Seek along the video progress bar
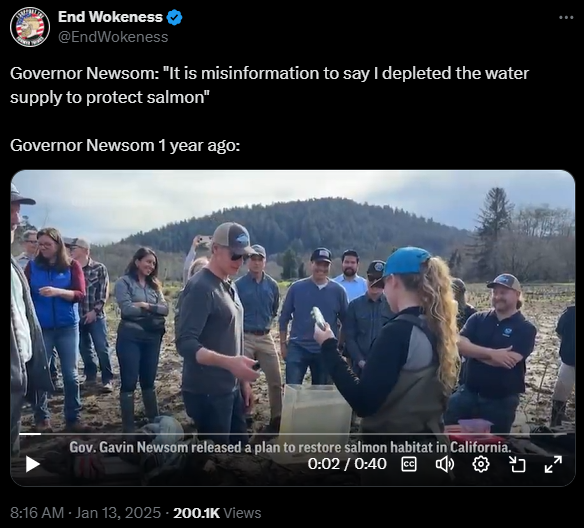The height and width of the screenshot is (528, 584). pos(293,434)
